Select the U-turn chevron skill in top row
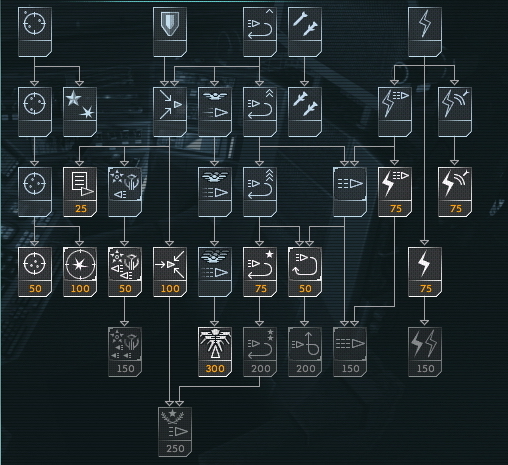The image size is (508, 465). 260,32
